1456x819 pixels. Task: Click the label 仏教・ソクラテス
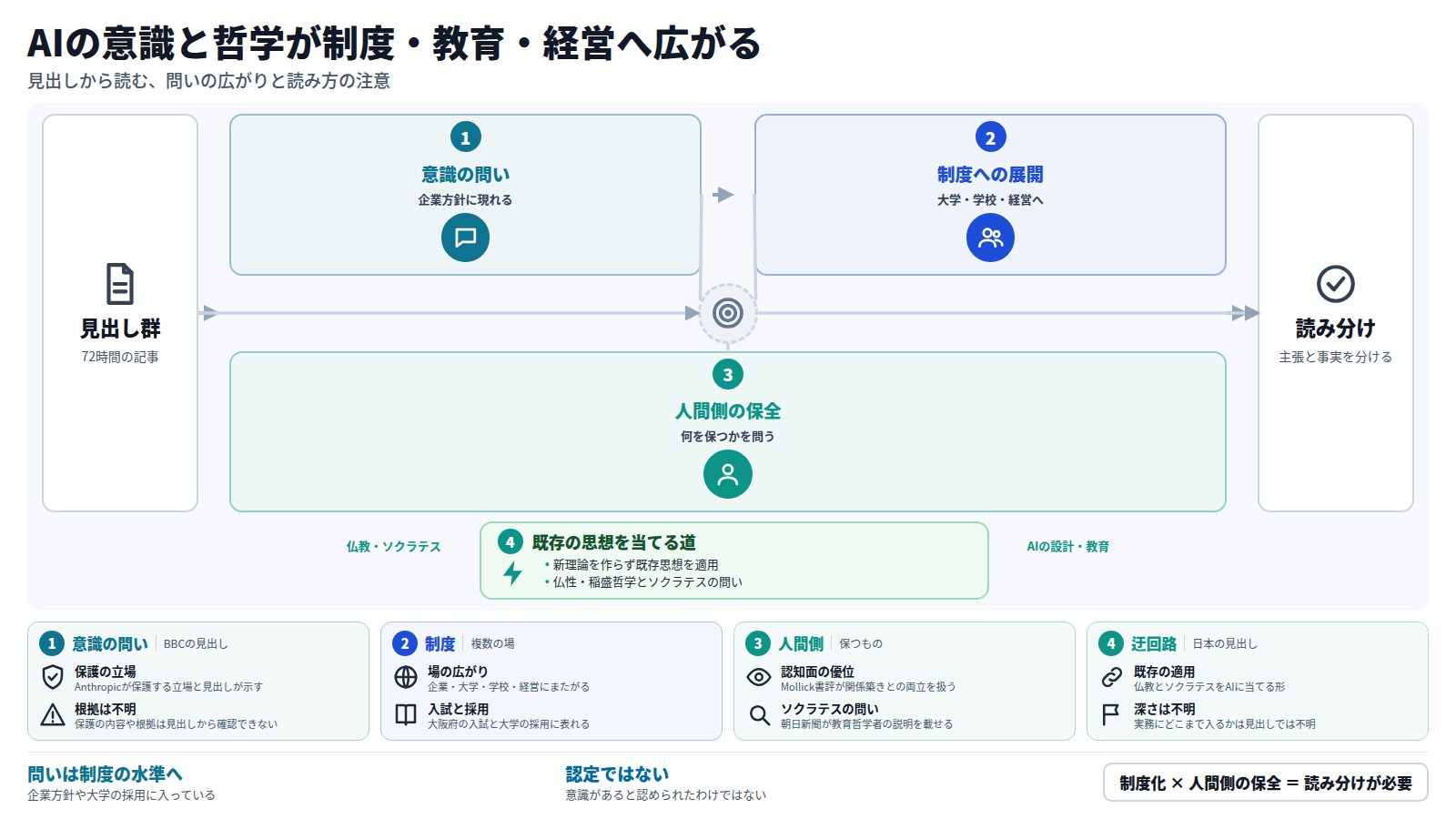(x=393, y=546)
